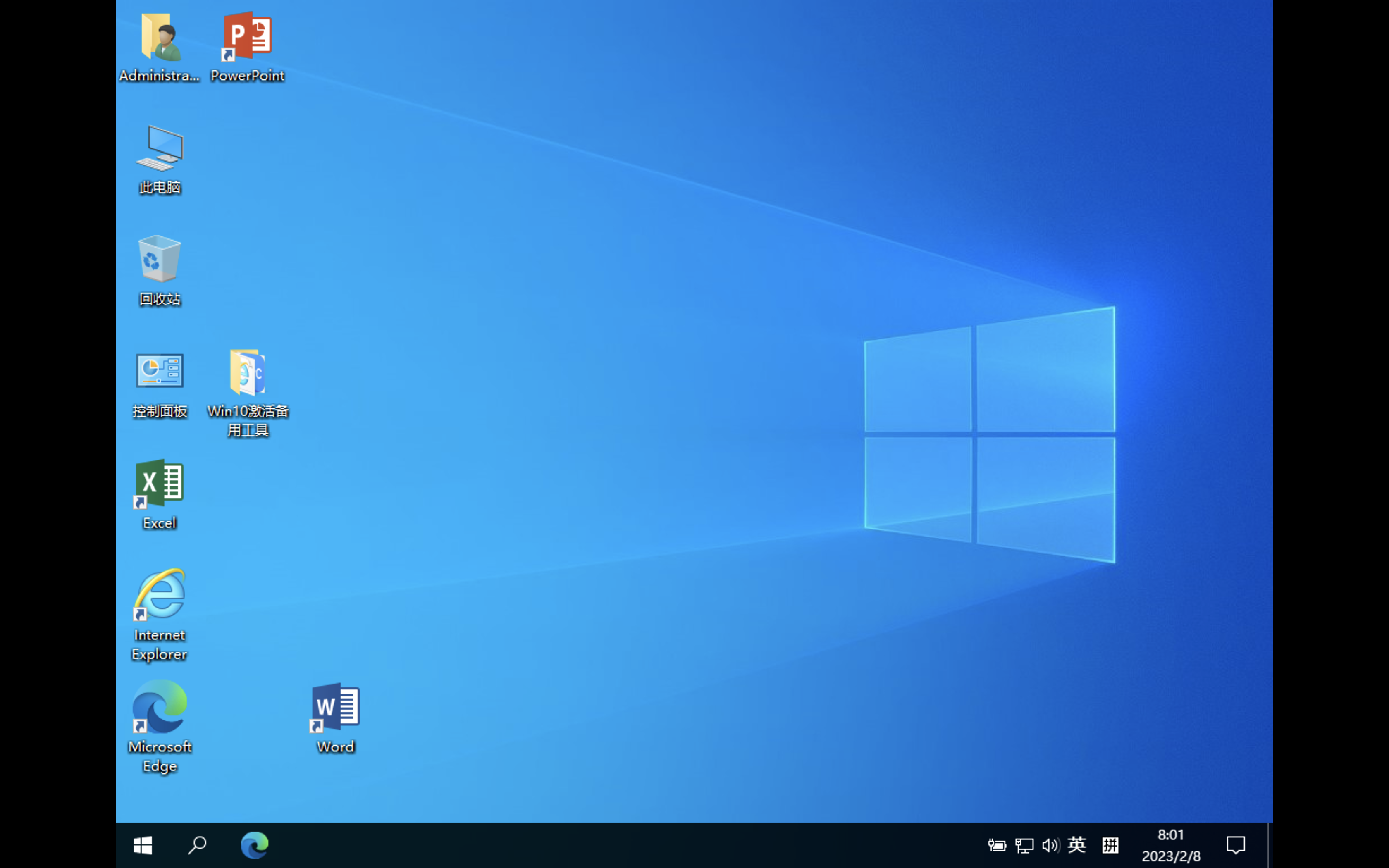Select the Internet Explorer shortcut

pyautogui.click(x=160, y=595)
